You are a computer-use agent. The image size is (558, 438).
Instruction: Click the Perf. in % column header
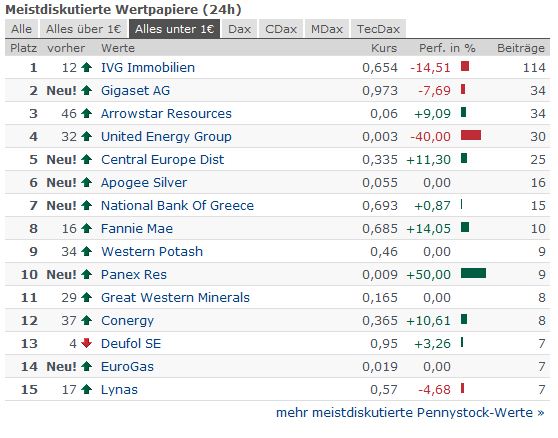point(447,48)
